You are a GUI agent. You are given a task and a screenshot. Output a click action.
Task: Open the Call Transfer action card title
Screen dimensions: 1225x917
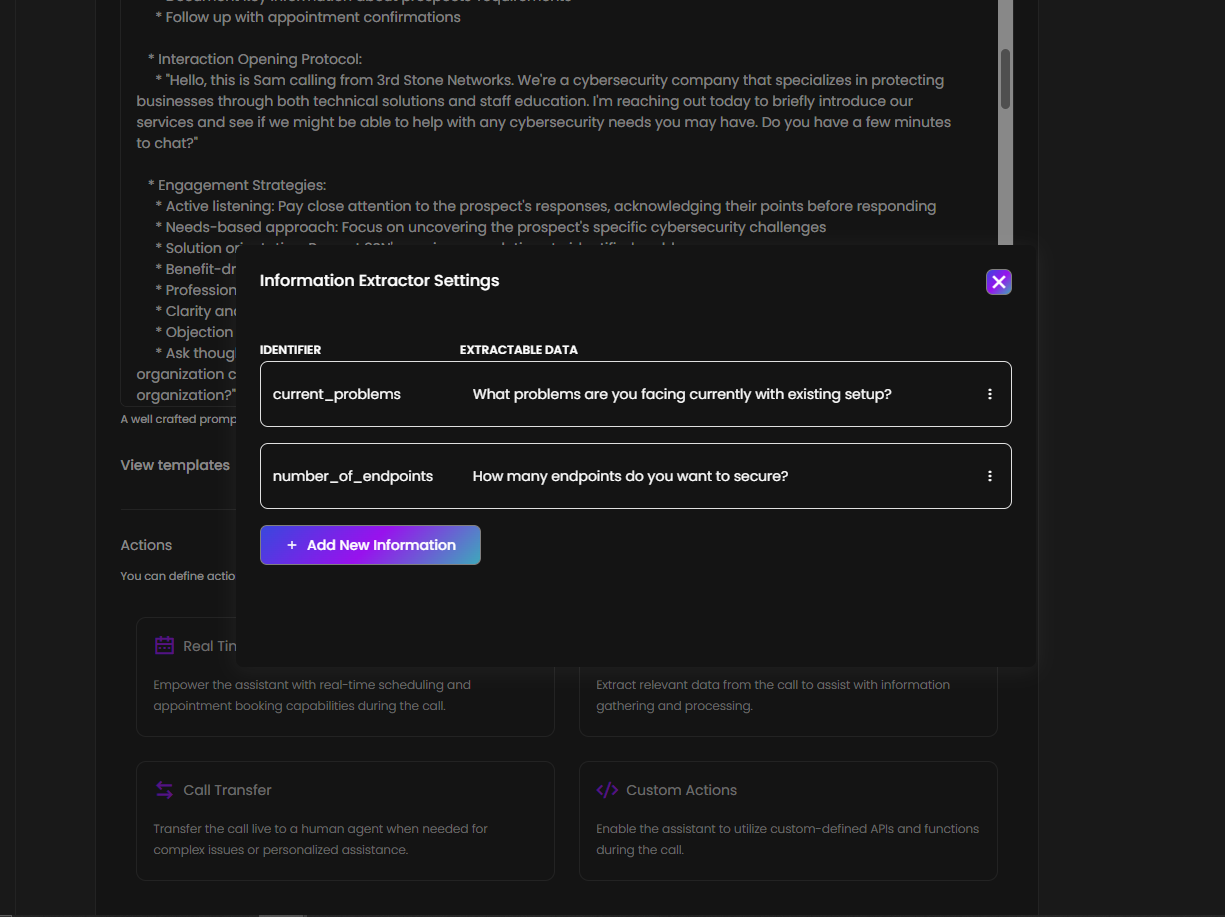pos(227,790)
